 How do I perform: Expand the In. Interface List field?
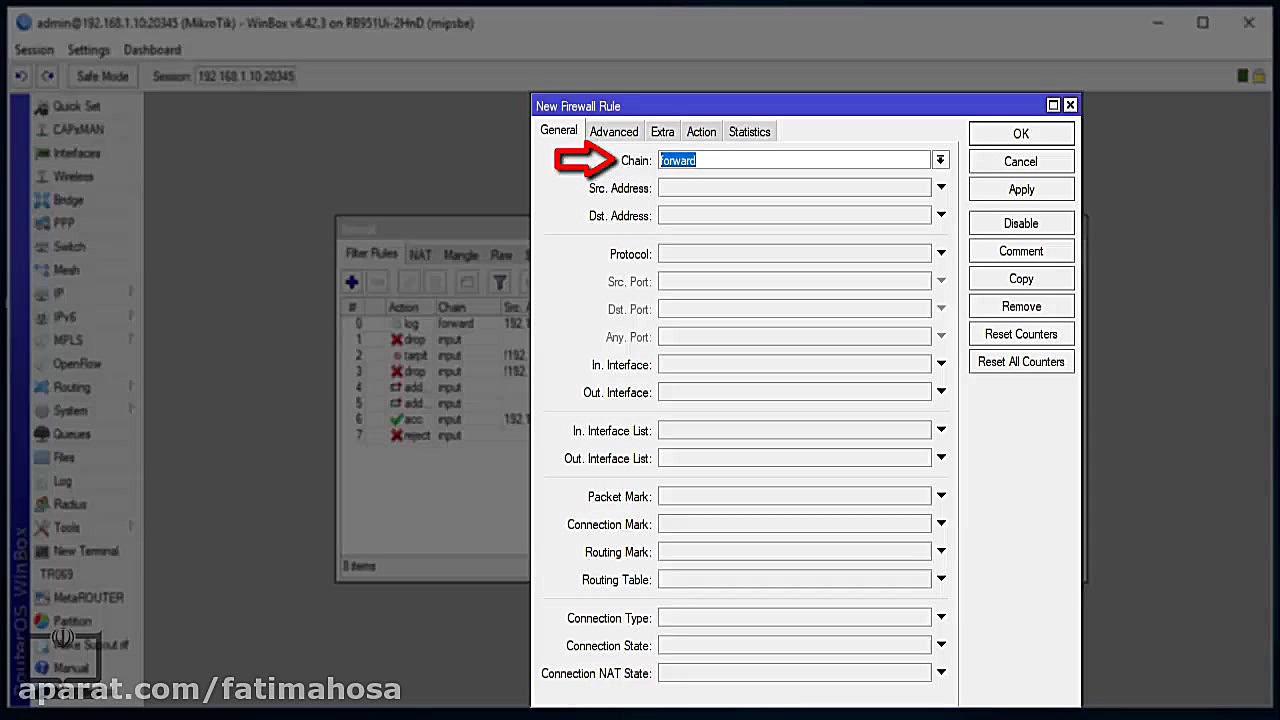pos(941,431)
